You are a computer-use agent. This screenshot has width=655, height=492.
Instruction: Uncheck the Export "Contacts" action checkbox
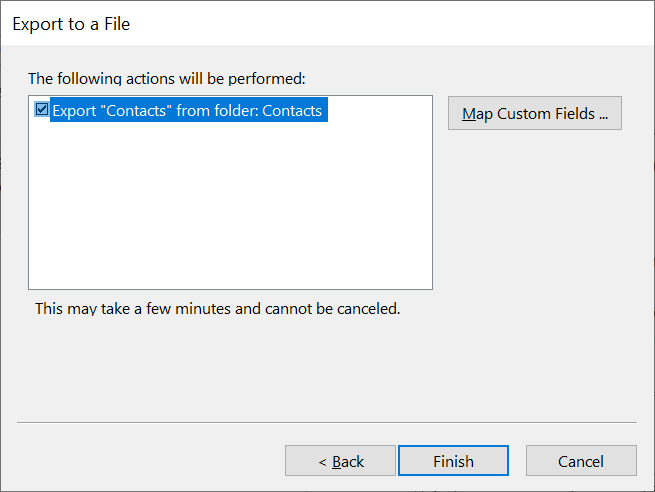pyautogui.click(x=42, y=110)
